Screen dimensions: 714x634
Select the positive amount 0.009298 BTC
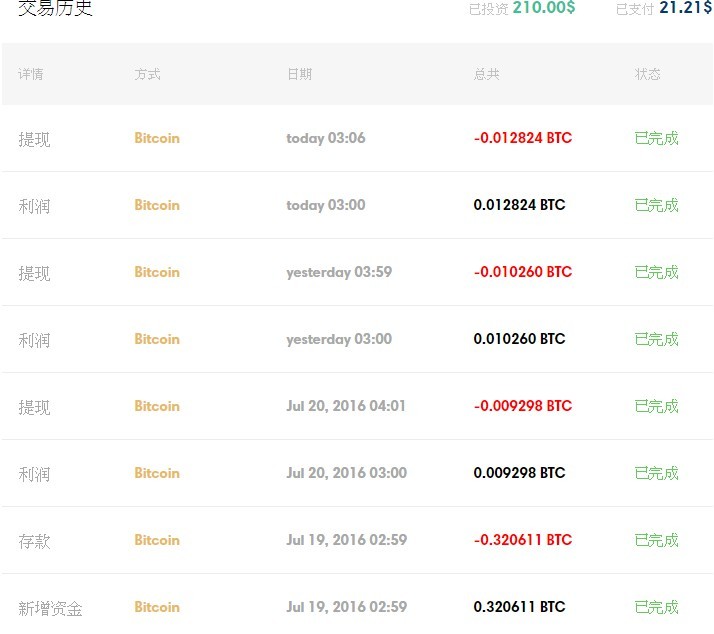click(520, 472)
